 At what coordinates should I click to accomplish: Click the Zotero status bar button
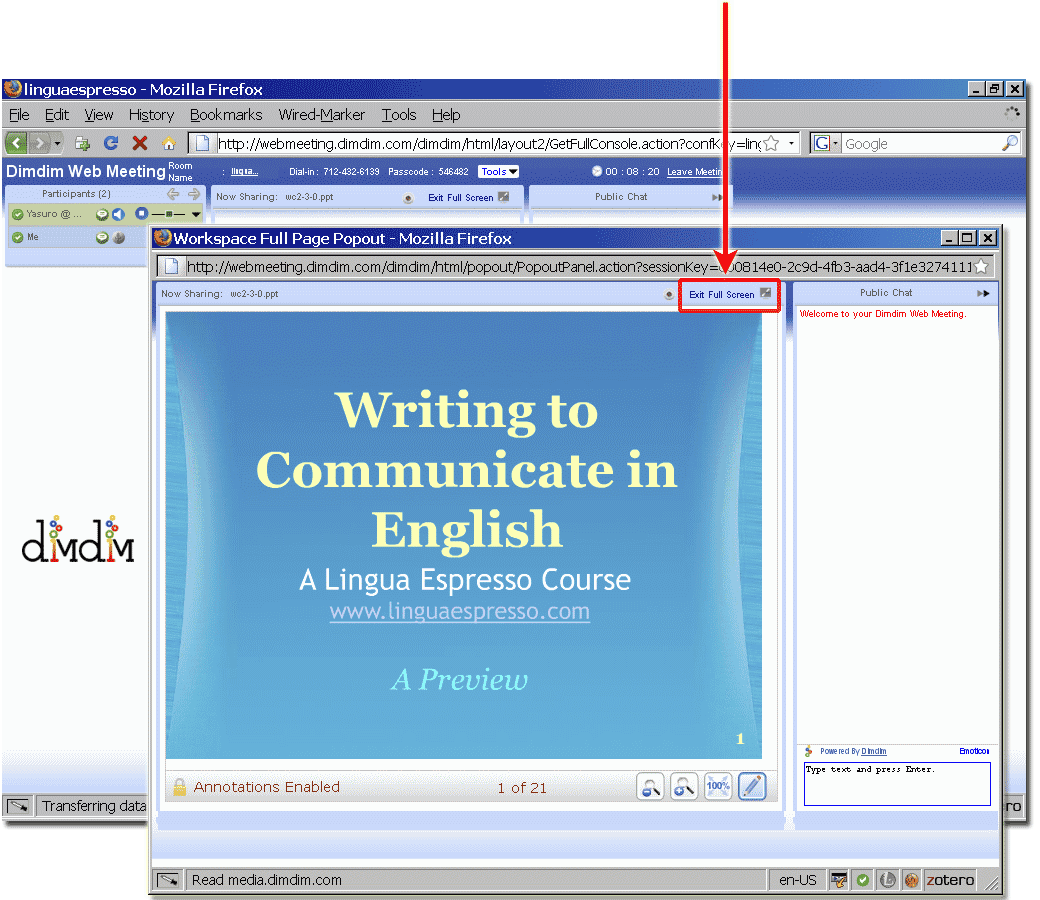[x=950, y=880]
